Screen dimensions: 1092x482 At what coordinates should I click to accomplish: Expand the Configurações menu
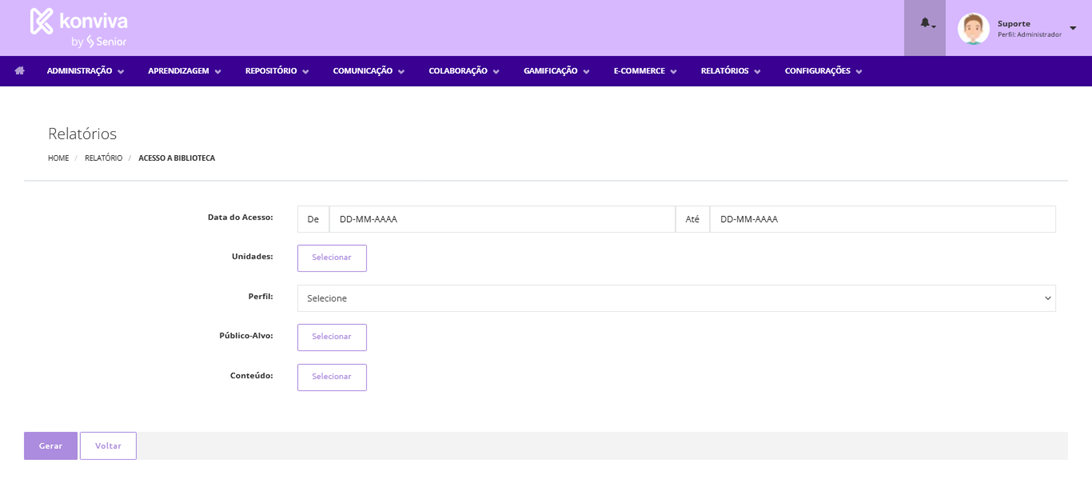(x=823, y=71)
